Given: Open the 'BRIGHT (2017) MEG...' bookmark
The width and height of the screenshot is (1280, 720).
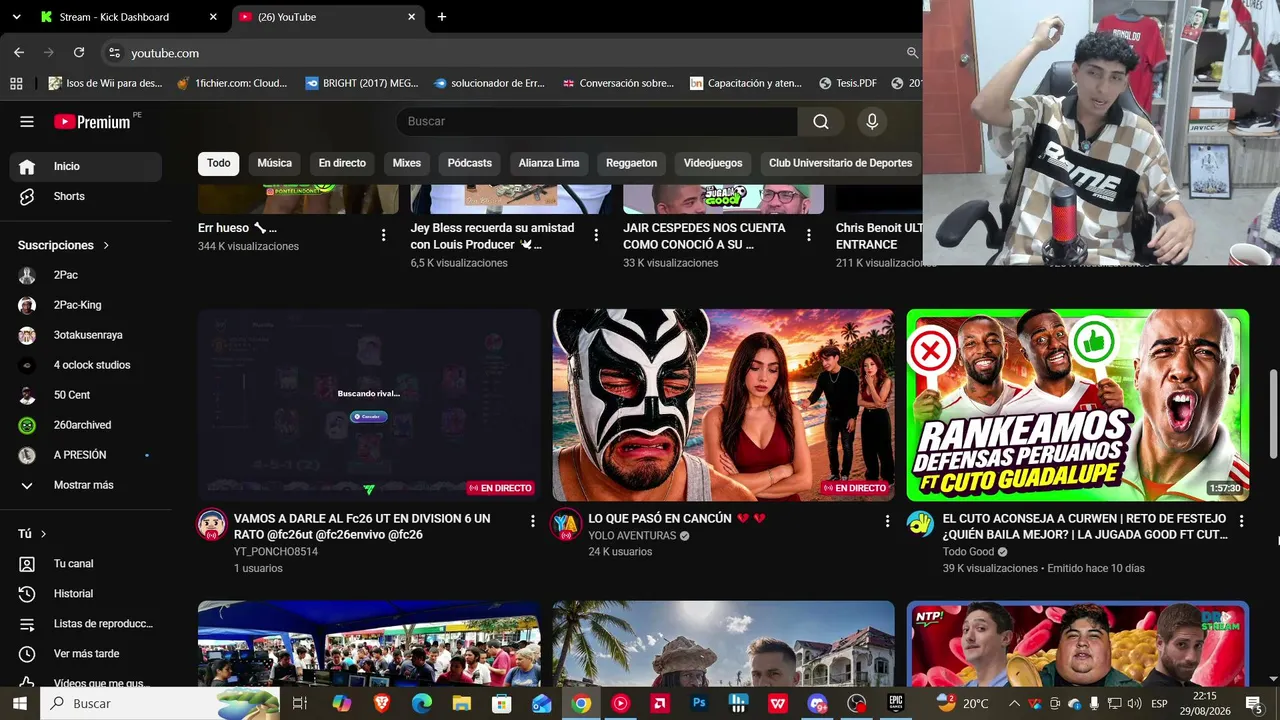Looking at the screenshot, I should [362, 83].
